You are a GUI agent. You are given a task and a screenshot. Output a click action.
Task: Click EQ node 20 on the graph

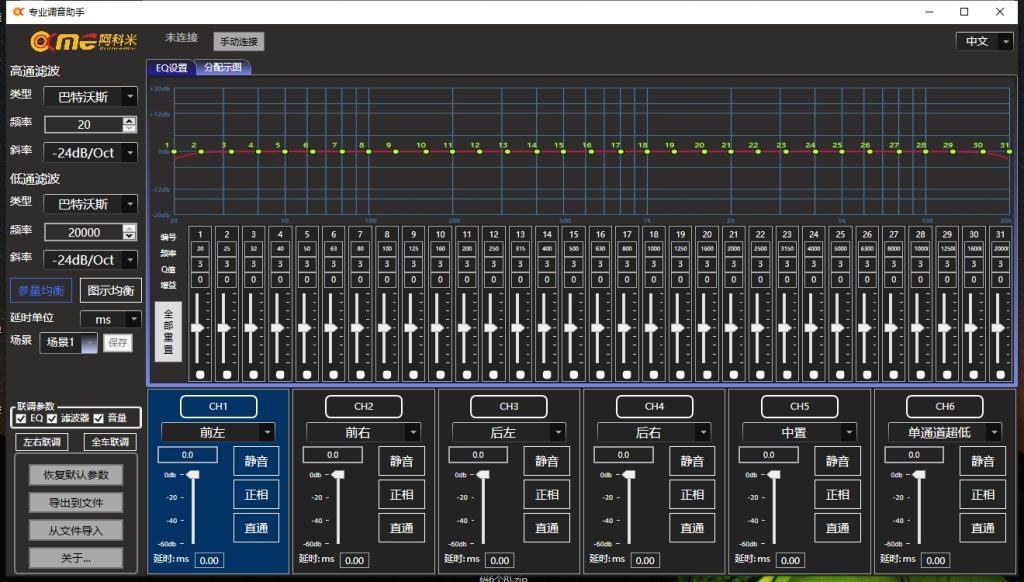[705, 152]
